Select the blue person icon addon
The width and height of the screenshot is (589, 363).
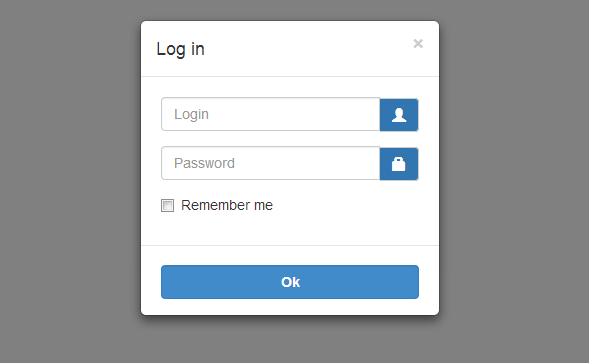pos(399,115)
